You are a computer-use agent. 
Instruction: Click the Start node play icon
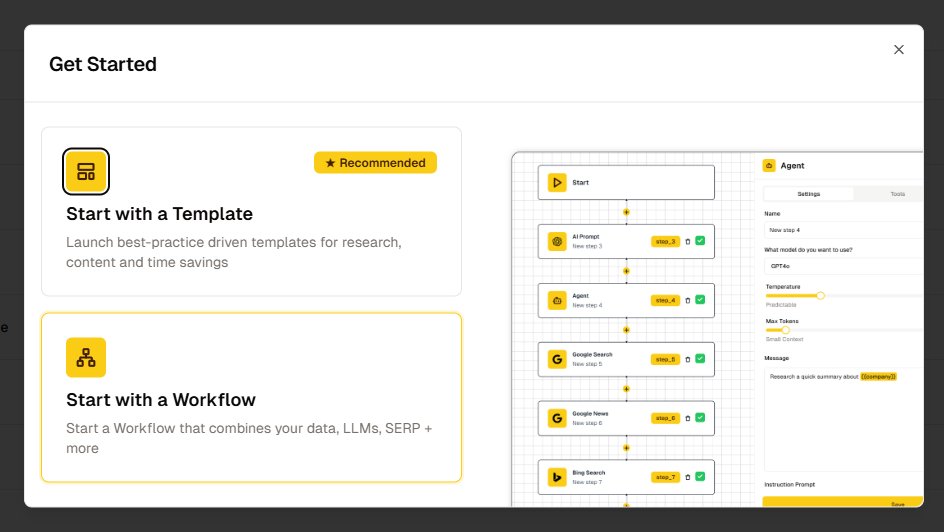pyautogui.click(x=557, y=182)
